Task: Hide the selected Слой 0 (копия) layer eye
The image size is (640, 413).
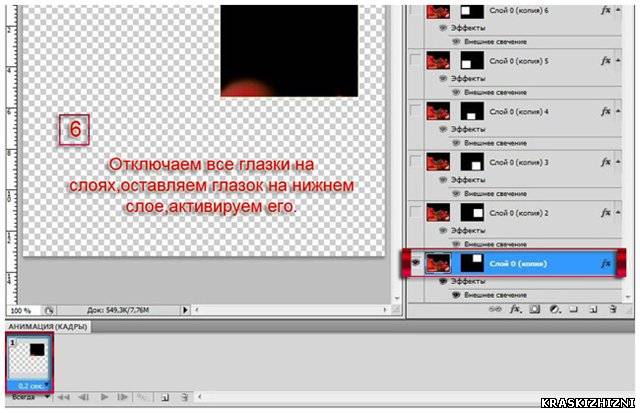Action: [x=416, y=262]
